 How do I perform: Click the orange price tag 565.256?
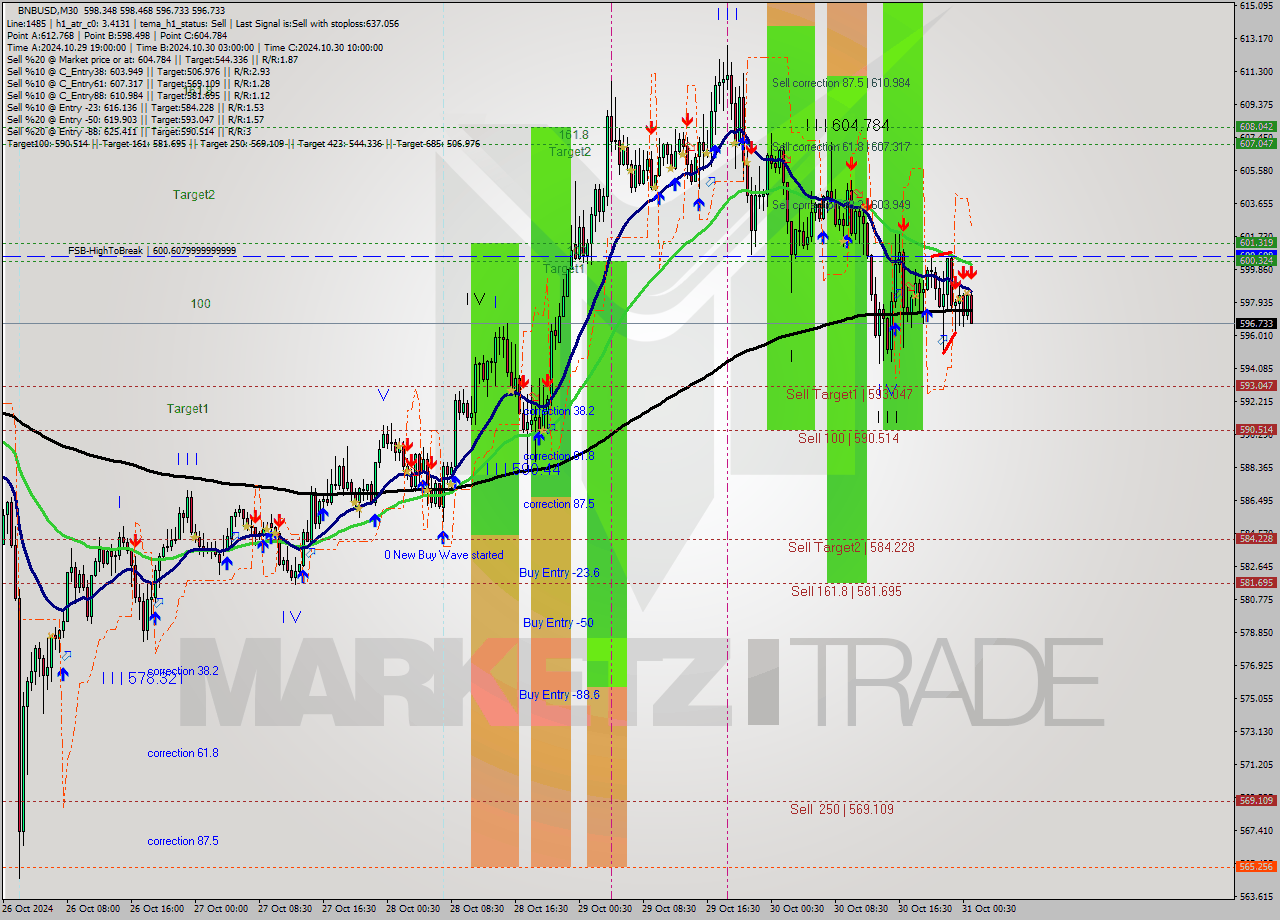tap(1257, 867)
